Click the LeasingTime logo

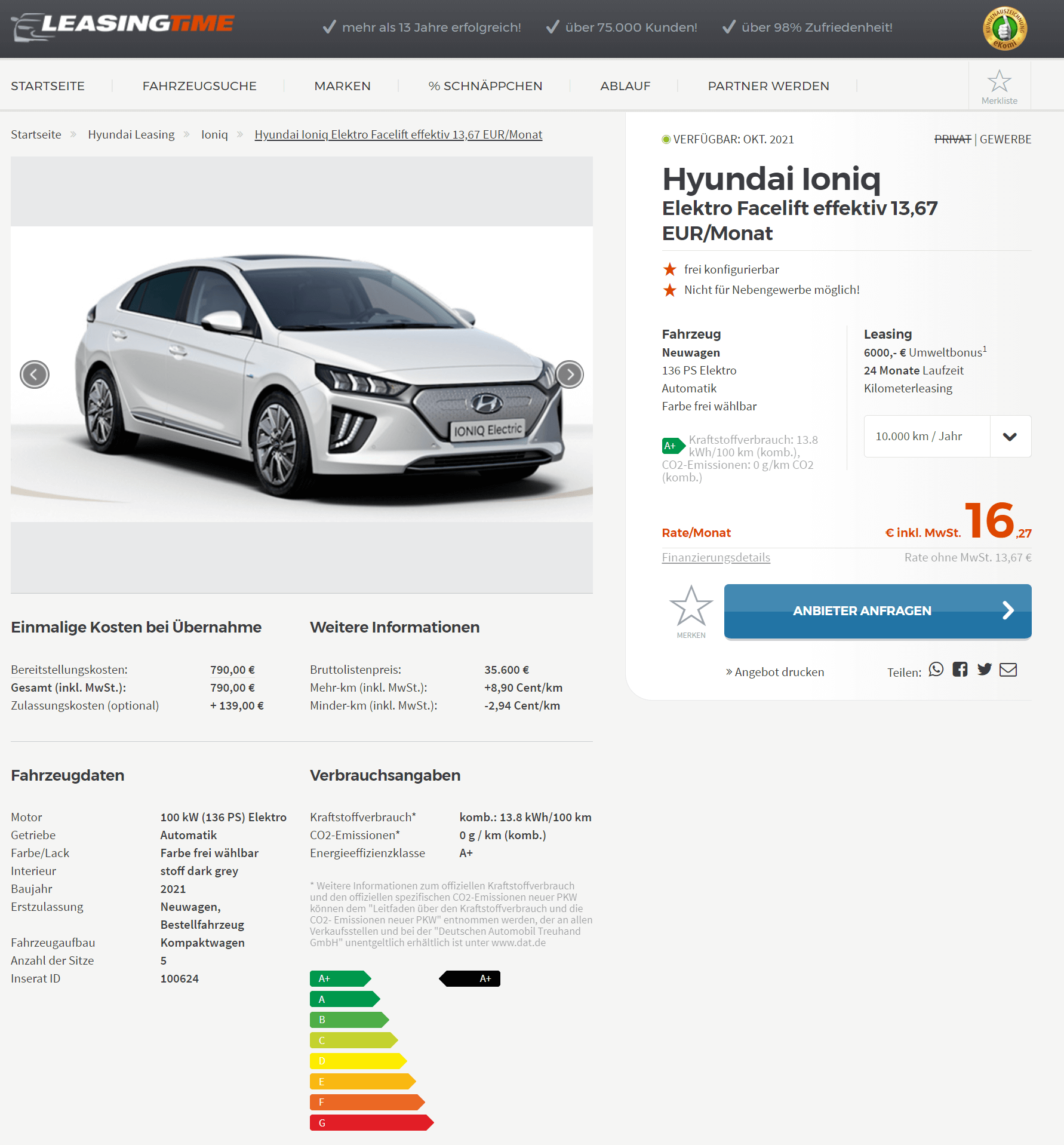(x=123, y=27)
